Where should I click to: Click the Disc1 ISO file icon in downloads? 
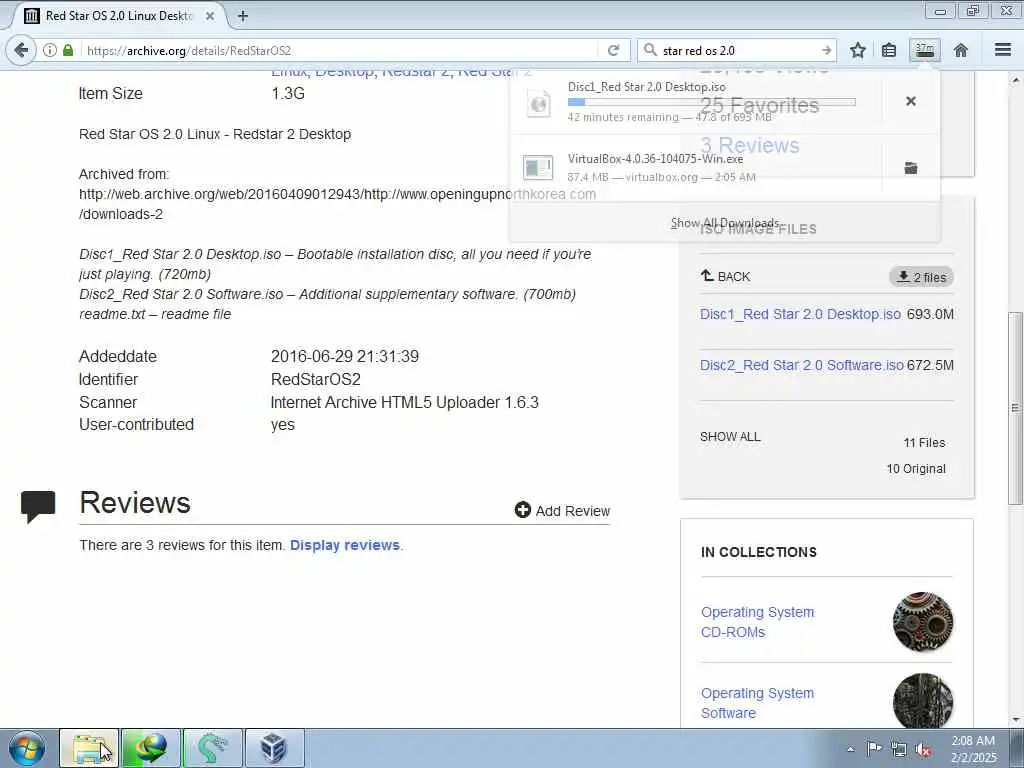[x=539, y=103]
